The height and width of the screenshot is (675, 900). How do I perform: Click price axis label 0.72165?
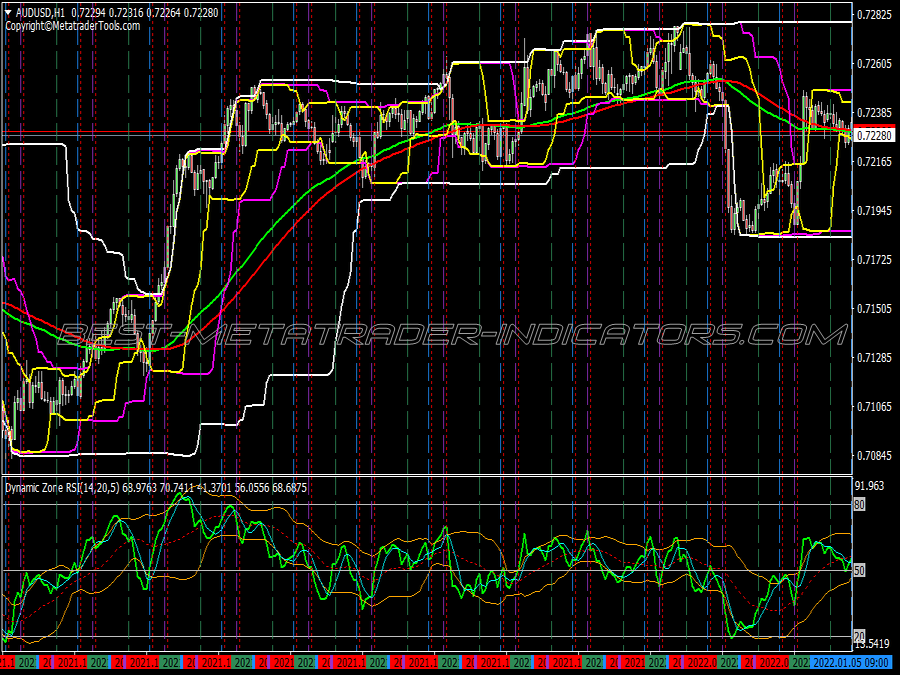point(874,162)
